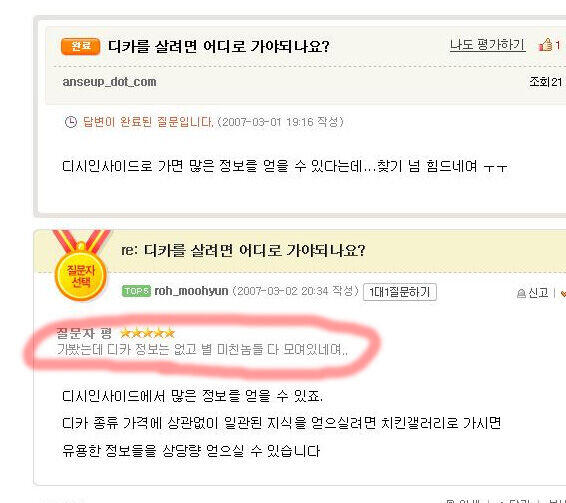Click the clock icon beside 답변이 완료된 질문입니다

click(71, 122)
